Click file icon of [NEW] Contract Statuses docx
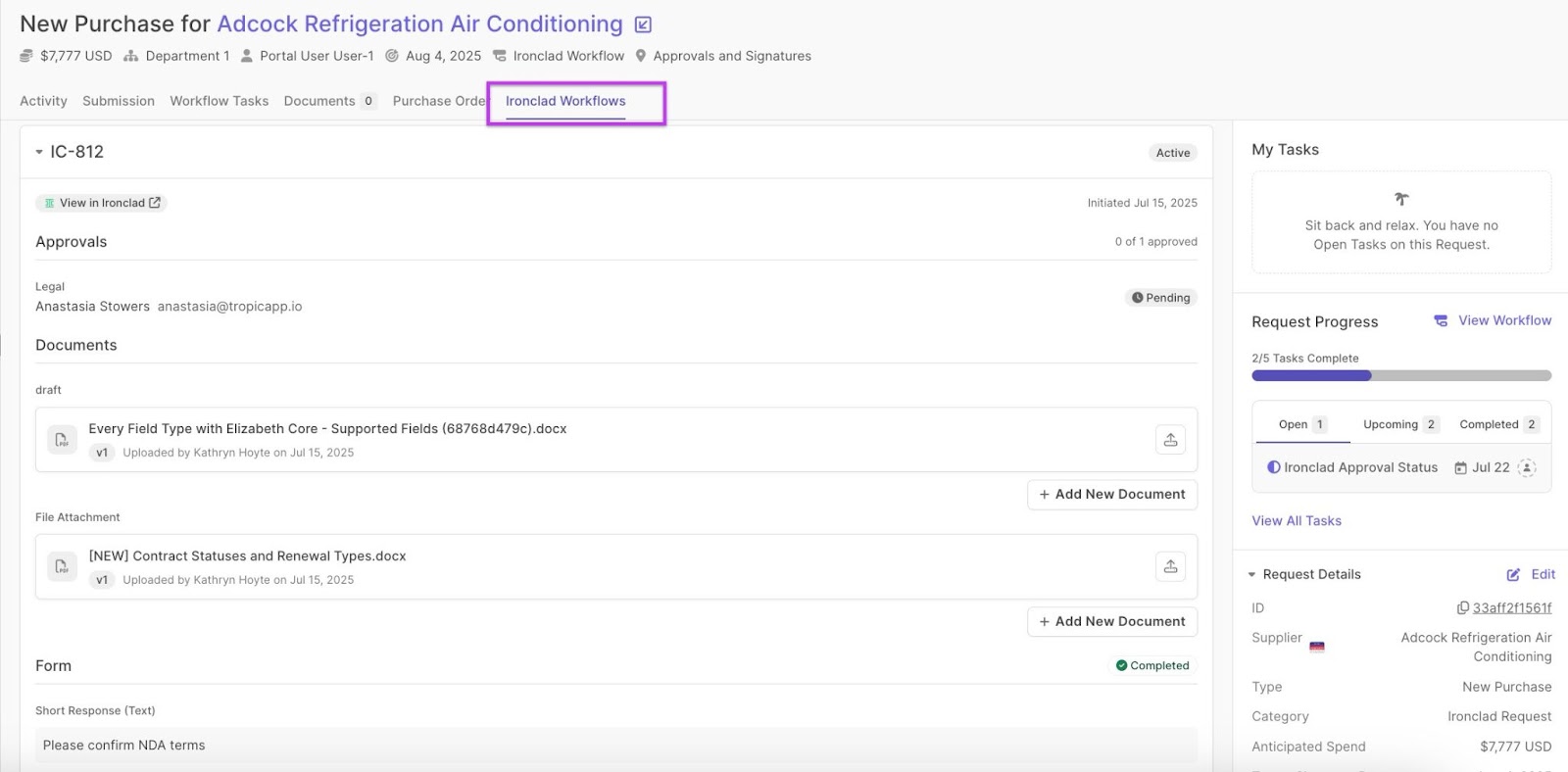 click(62, 566)
